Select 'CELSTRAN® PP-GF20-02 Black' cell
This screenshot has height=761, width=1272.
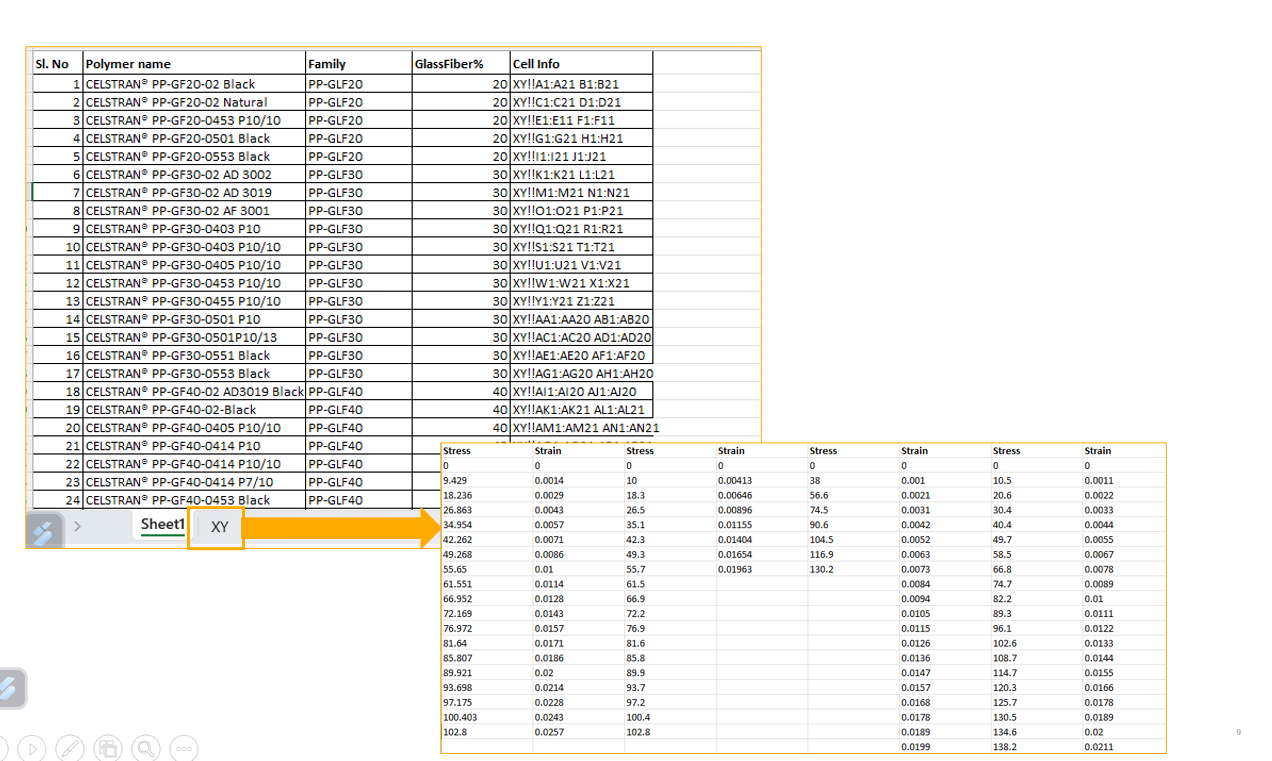point(194,84)
